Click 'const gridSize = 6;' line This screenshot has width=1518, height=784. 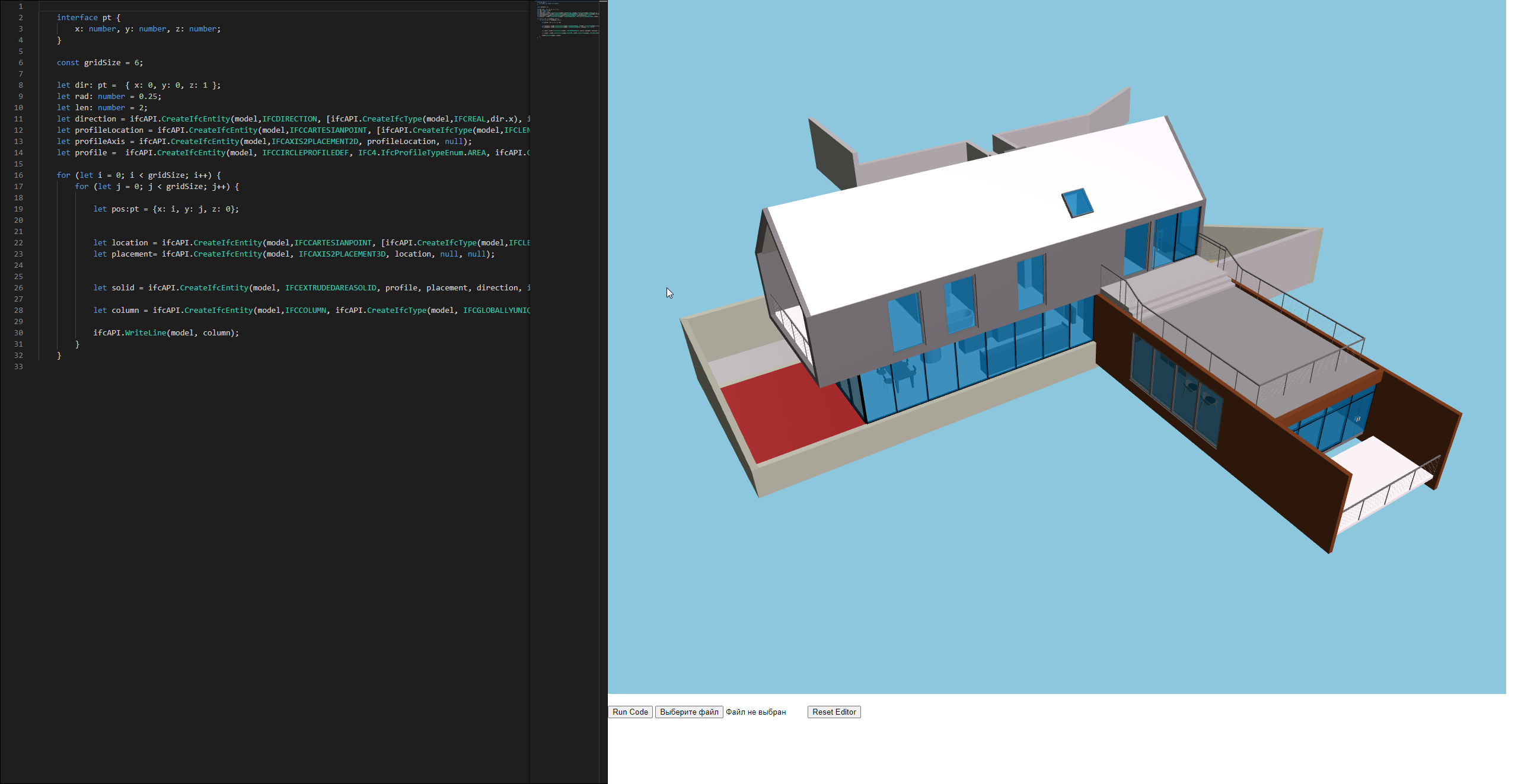tap(100, 63)
